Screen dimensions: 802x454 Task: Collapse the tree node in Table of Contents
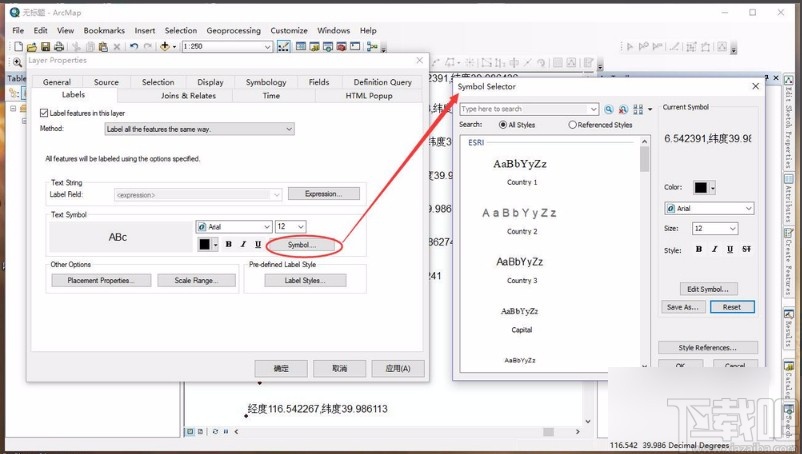coord(13,108)
